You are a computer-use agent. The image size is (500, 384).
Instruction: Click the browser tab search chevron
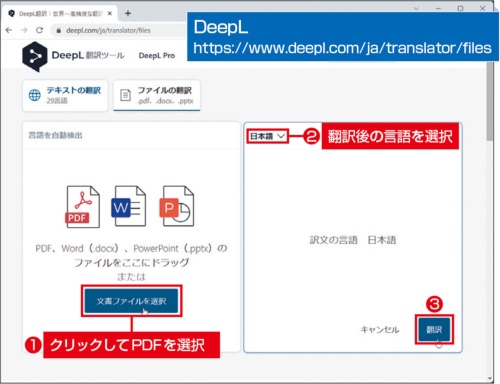tap(416, 9)
